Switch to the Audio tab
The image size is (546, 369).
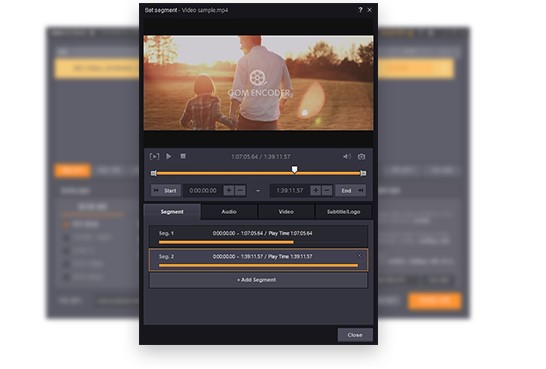(x=229, y=212)
